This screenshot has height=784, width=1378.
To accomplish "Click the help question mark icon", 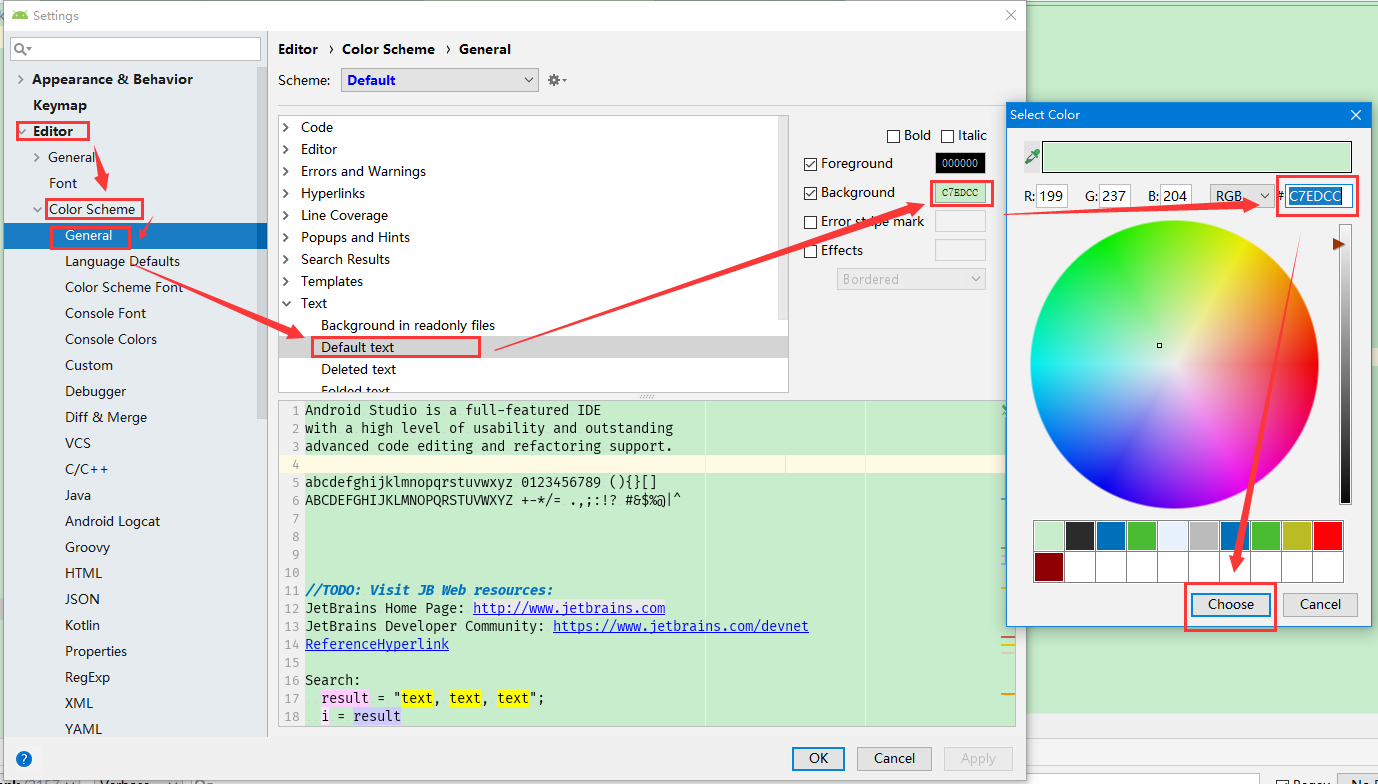I will point(24,759).
